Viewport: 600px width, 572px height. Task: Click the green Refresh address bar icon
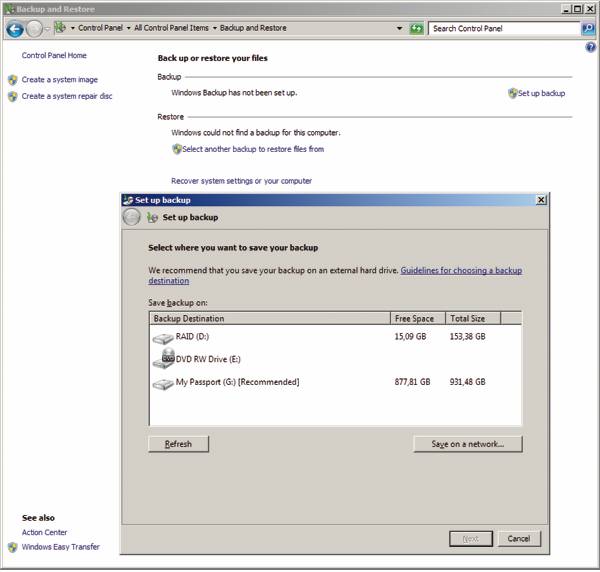pos(416,28)
